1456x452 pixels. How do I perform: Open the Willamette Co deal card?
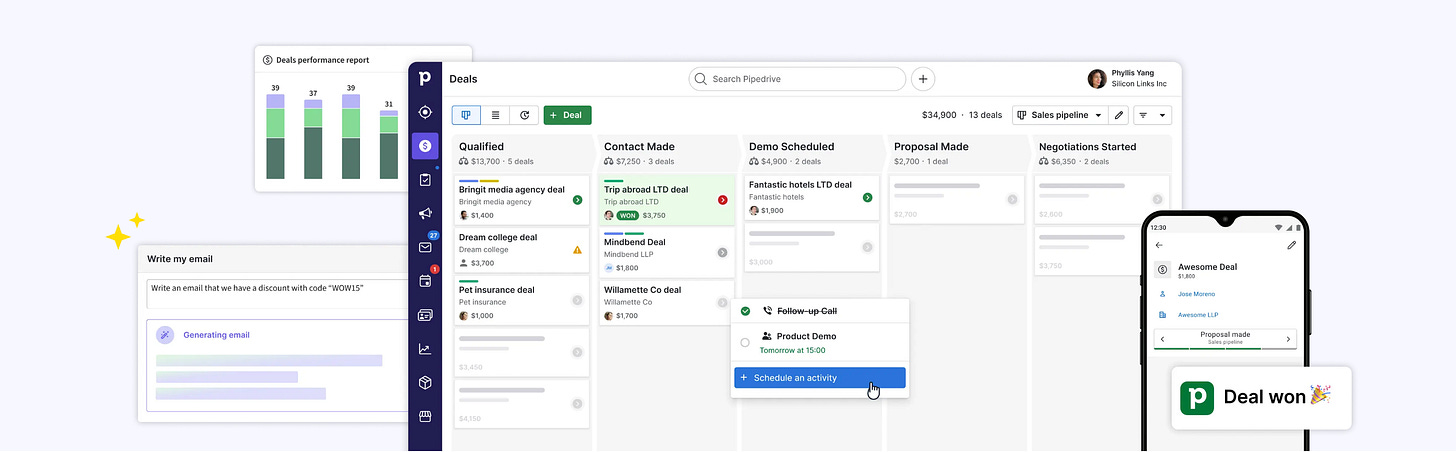click(x=666, y=302)
